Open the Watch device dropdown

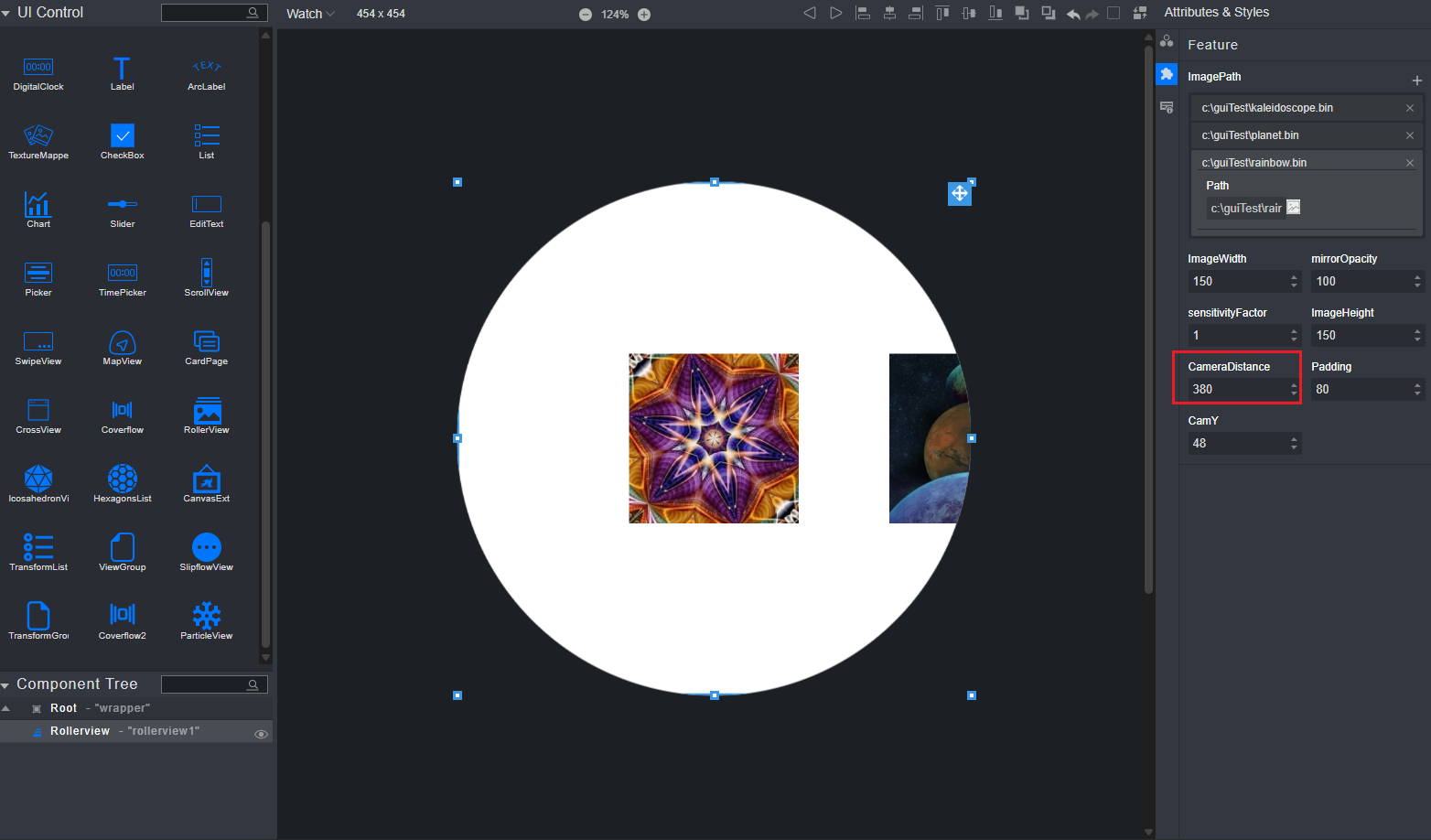point(310,14)
